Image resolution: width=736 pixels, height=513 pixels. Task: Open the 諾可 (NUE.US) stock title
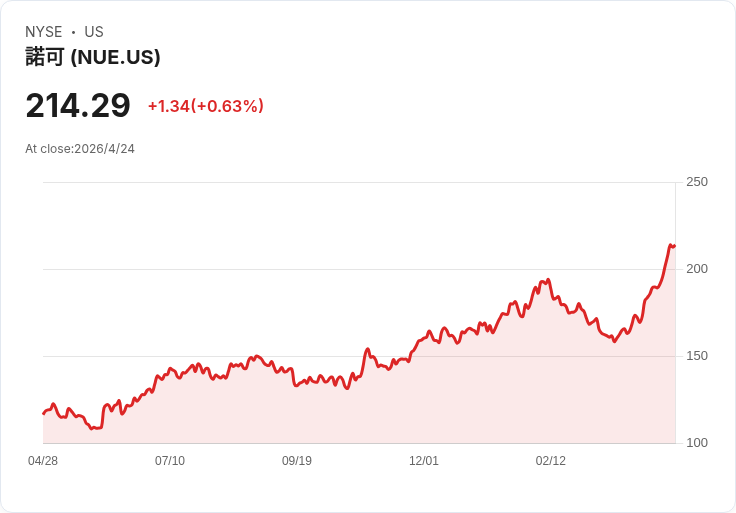[x=93, y=58]
